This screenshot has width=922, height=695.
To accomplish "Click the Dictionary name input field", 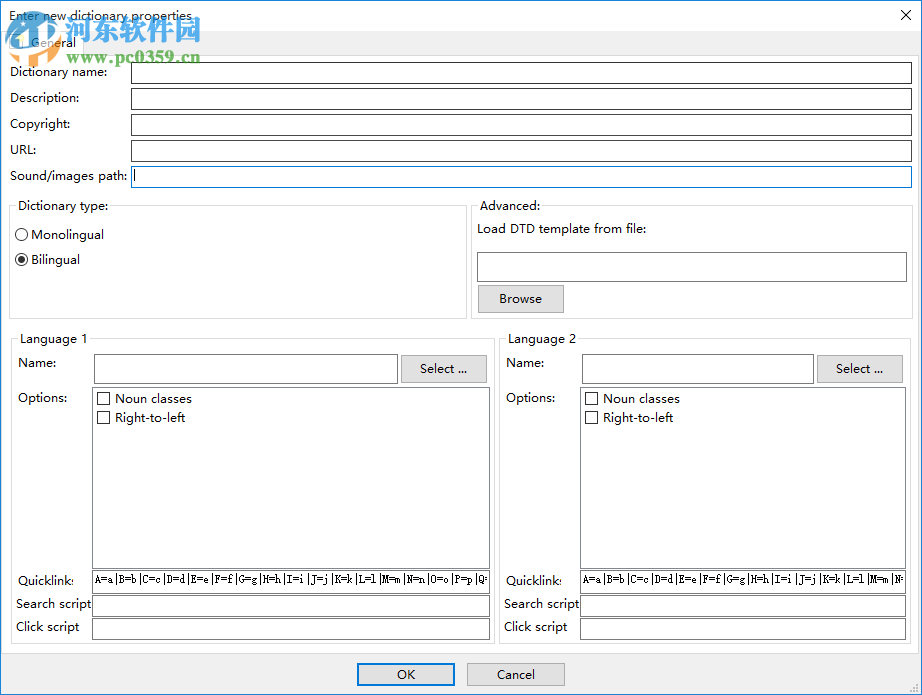I will [521, 73].
